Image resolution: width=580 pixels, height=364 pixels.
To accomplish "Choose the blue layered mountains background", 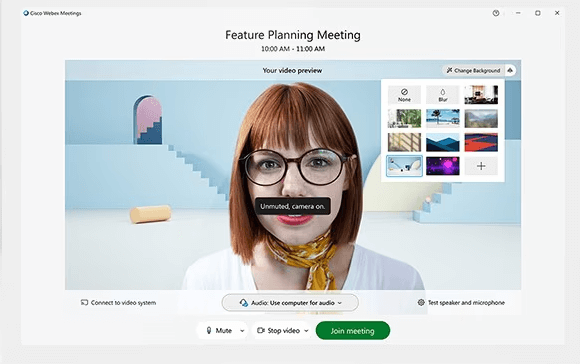I will click(443, 142).
